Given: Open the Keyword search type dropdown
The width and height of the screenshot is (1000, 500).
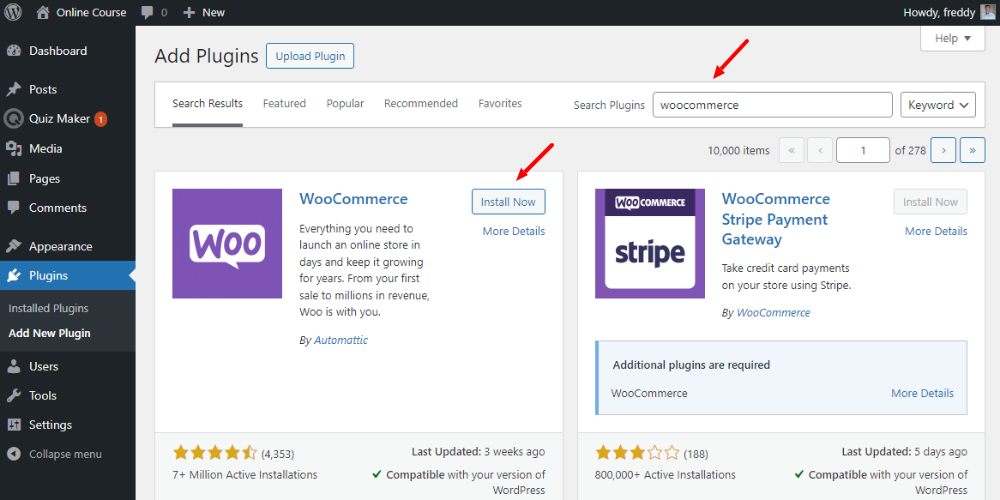Looking at the screenshot, I should pos(938,105).
